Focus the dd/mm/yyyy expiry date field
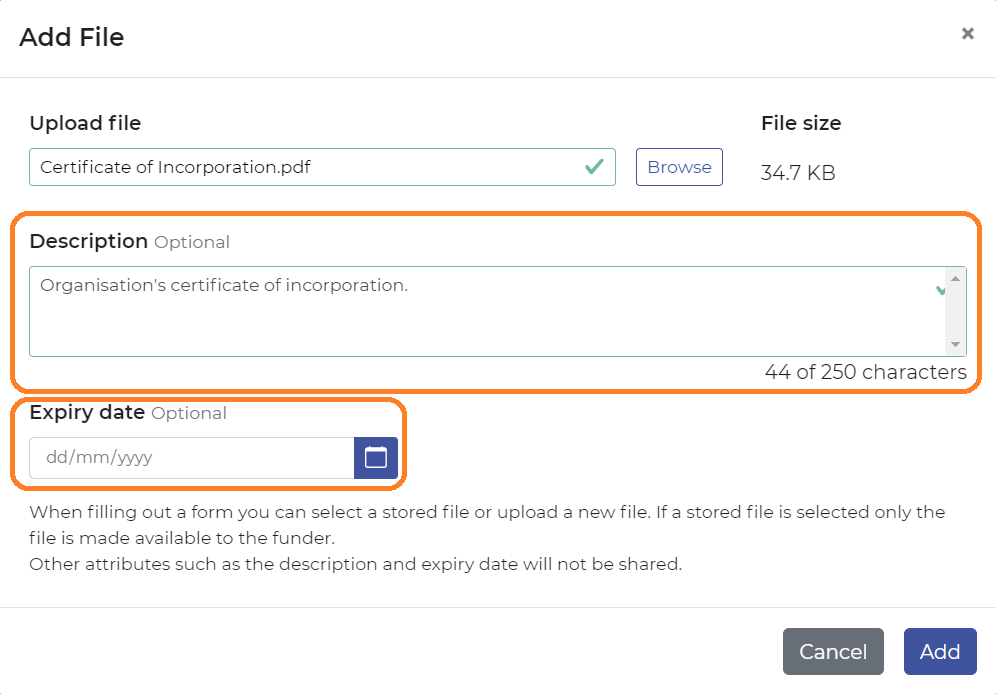 click(x=191, y=458)
